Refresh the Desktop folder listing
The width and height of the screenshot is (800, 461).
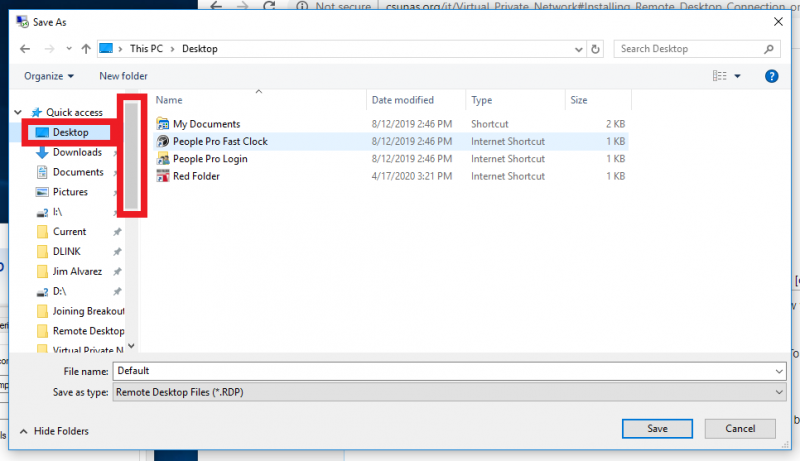596,49
